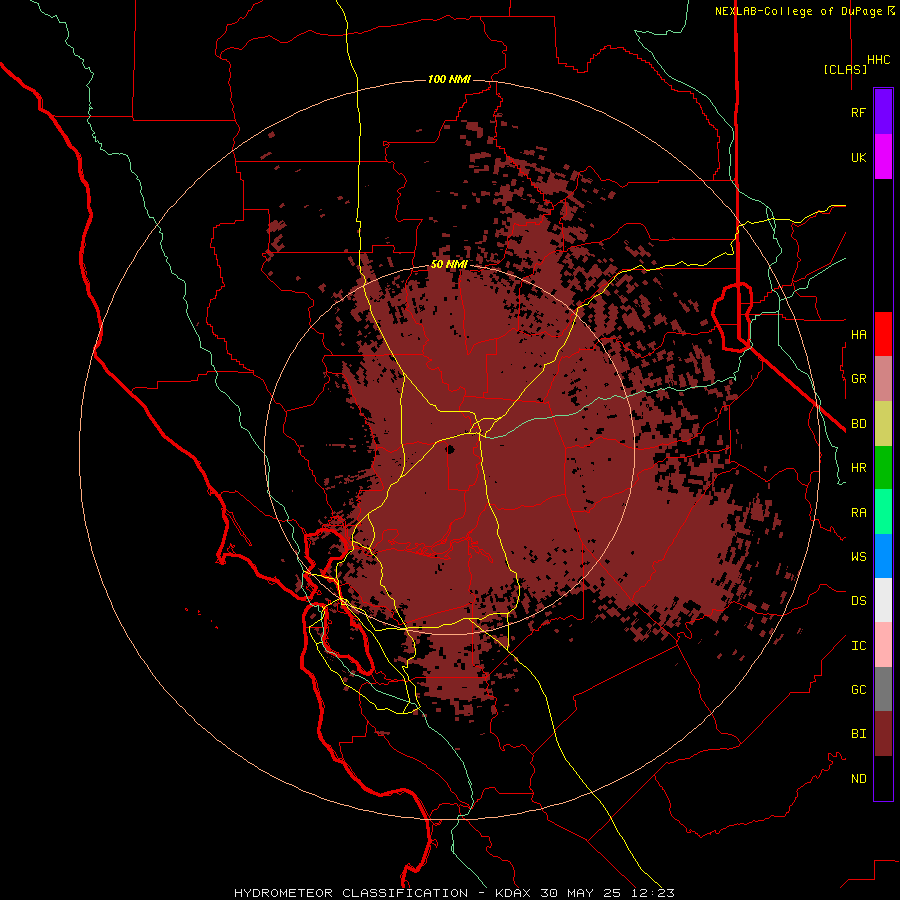Click the small black dot near radar center
The height and width of the screenshot is (900, 900).
(x=451, y=449)
